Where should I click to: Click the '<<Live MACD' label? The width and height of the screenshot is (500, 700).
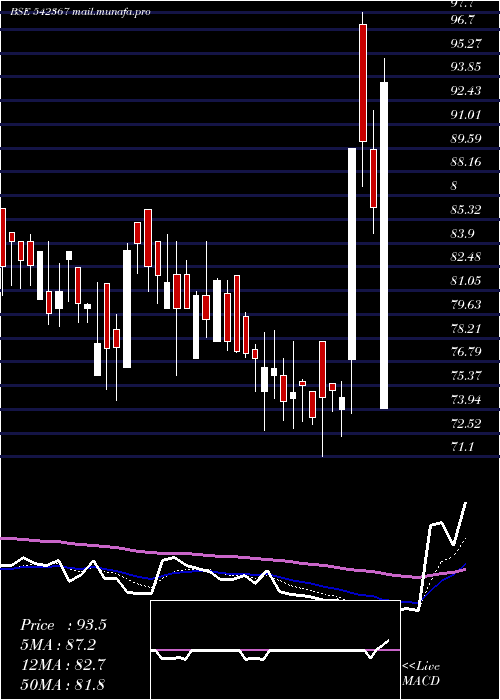click(x=421, y=674)
